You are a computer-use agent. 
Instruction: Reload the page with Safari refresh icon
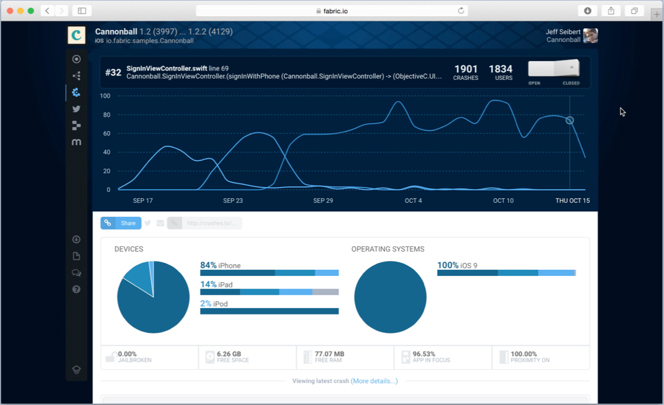[461, 11]
